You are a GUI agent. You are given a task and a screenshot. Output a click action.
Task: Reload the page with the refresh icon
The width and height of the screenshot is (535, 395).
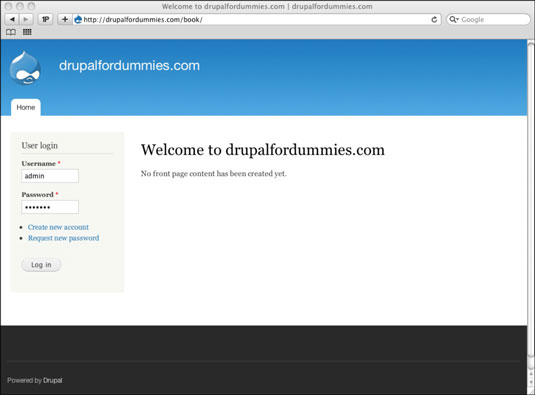pyautogui.click(x=434, y=19)
